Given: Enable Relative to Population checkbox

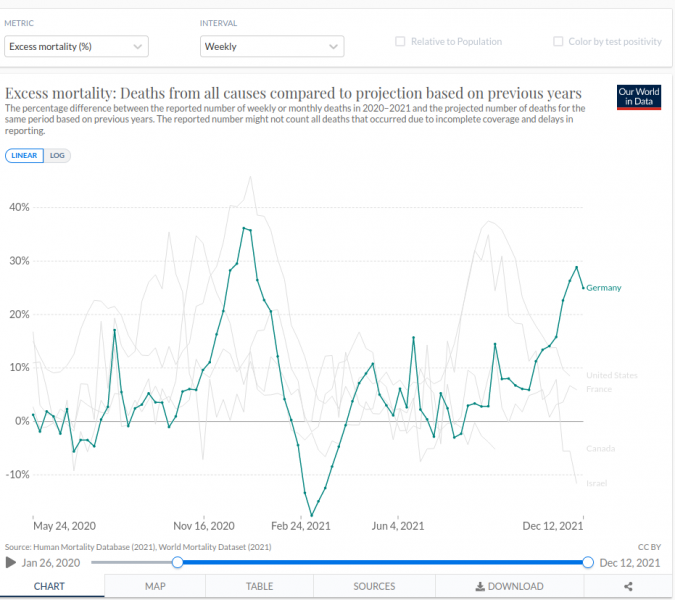Looking at the screenshot, I should pyautogui.click(x=401, y=42).
